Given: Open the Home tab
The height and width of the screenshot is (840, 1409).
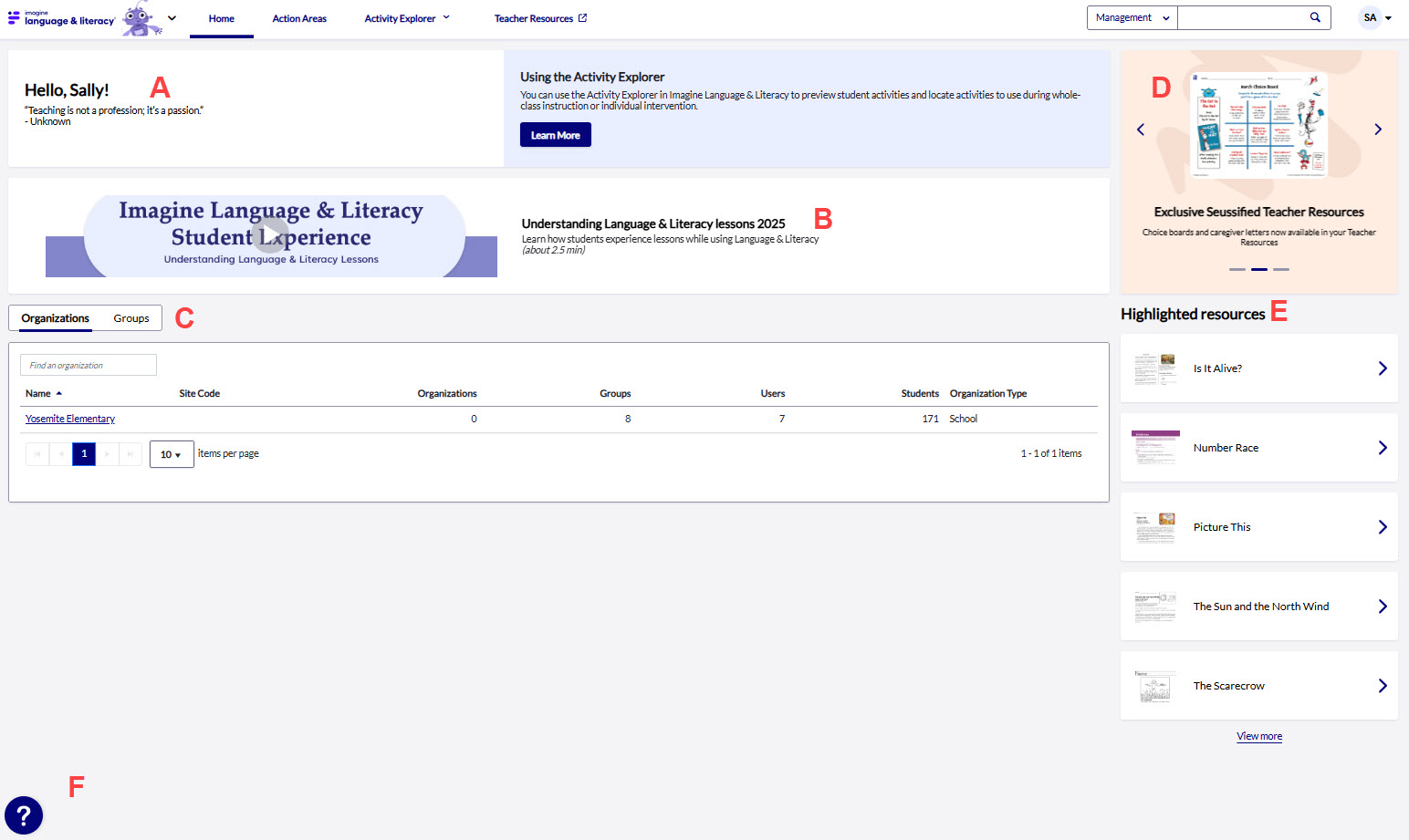Looking at the screenshot, I should (x=221, y=18).
